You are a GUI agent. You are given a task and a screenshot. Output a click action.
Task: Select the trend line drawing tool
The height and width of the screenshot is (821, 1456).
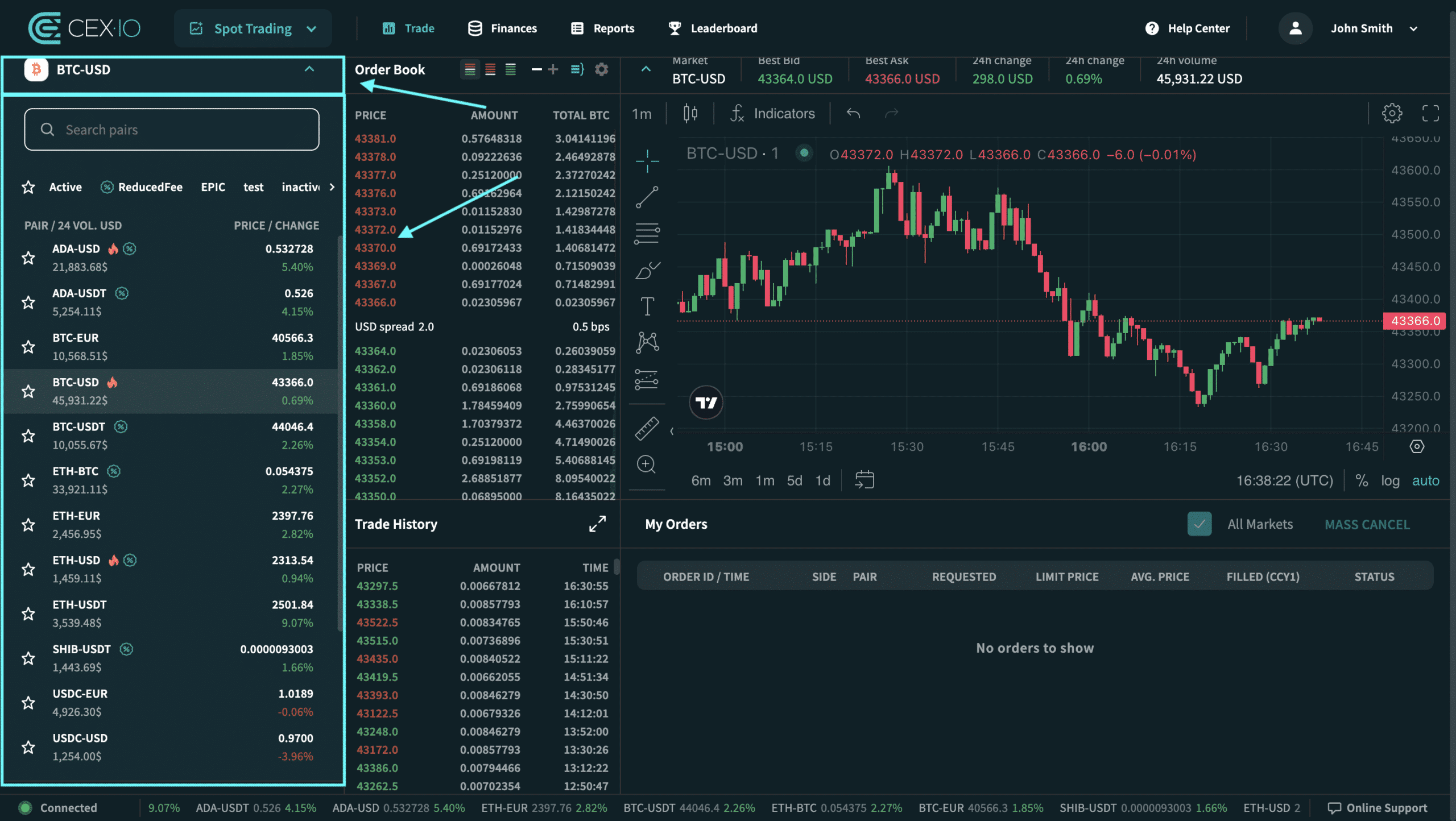[647, 197]
